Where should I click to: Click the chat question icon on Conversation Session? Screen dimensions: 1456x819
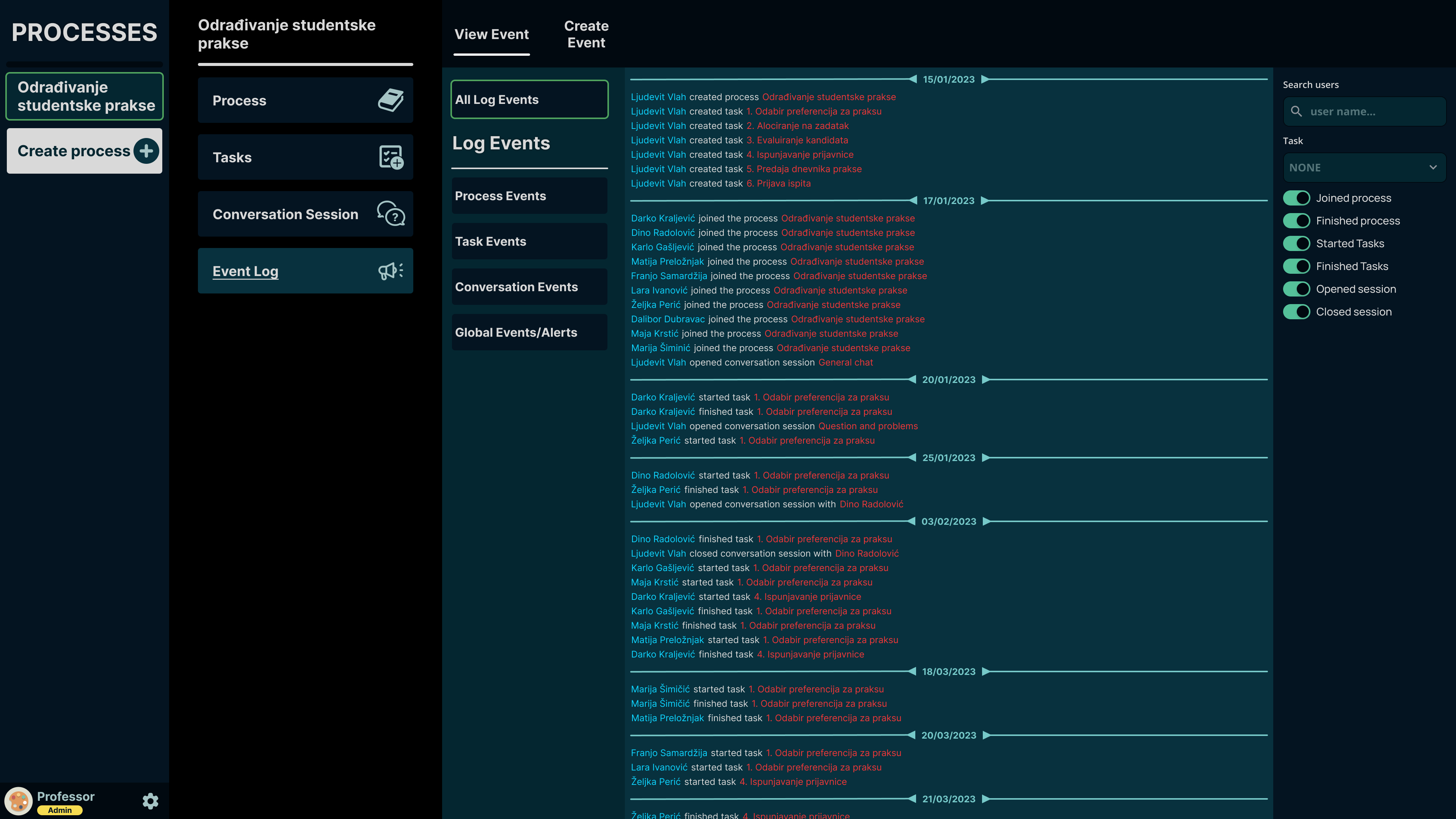[x=391, y=213]
